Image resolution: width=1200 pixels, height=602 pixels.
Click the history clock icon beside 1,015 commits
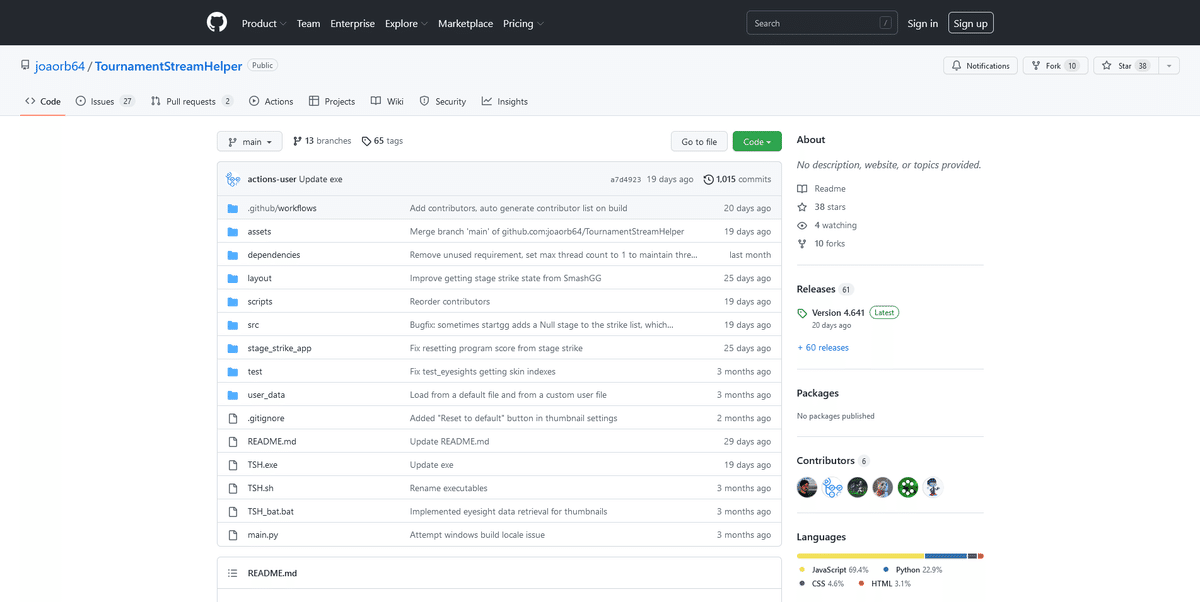point(709,180)
